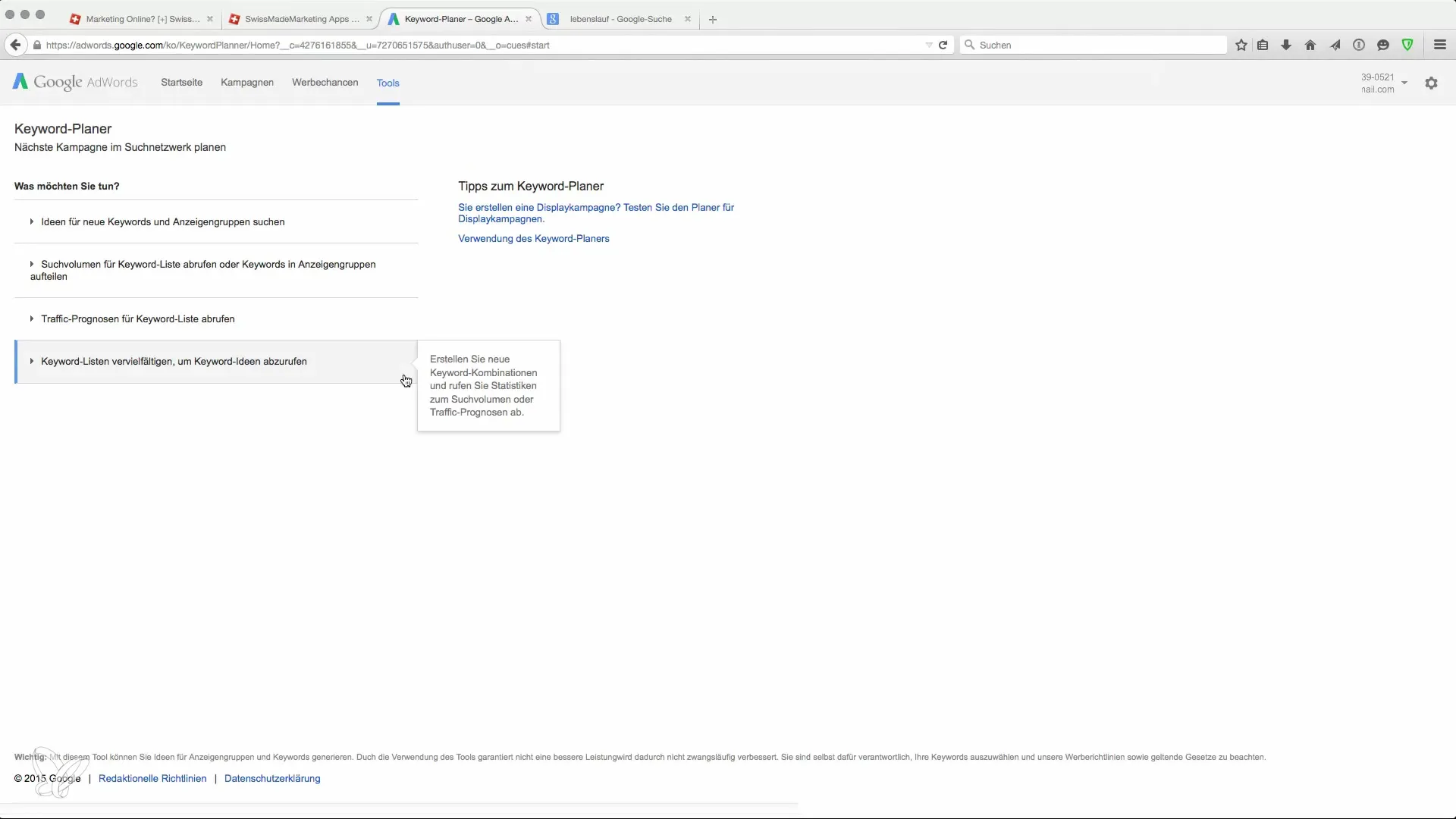The width and height of the screenshot is (1456, 819).
Task: Click the circled info icon in toolbar
Action: [1359, 45]
